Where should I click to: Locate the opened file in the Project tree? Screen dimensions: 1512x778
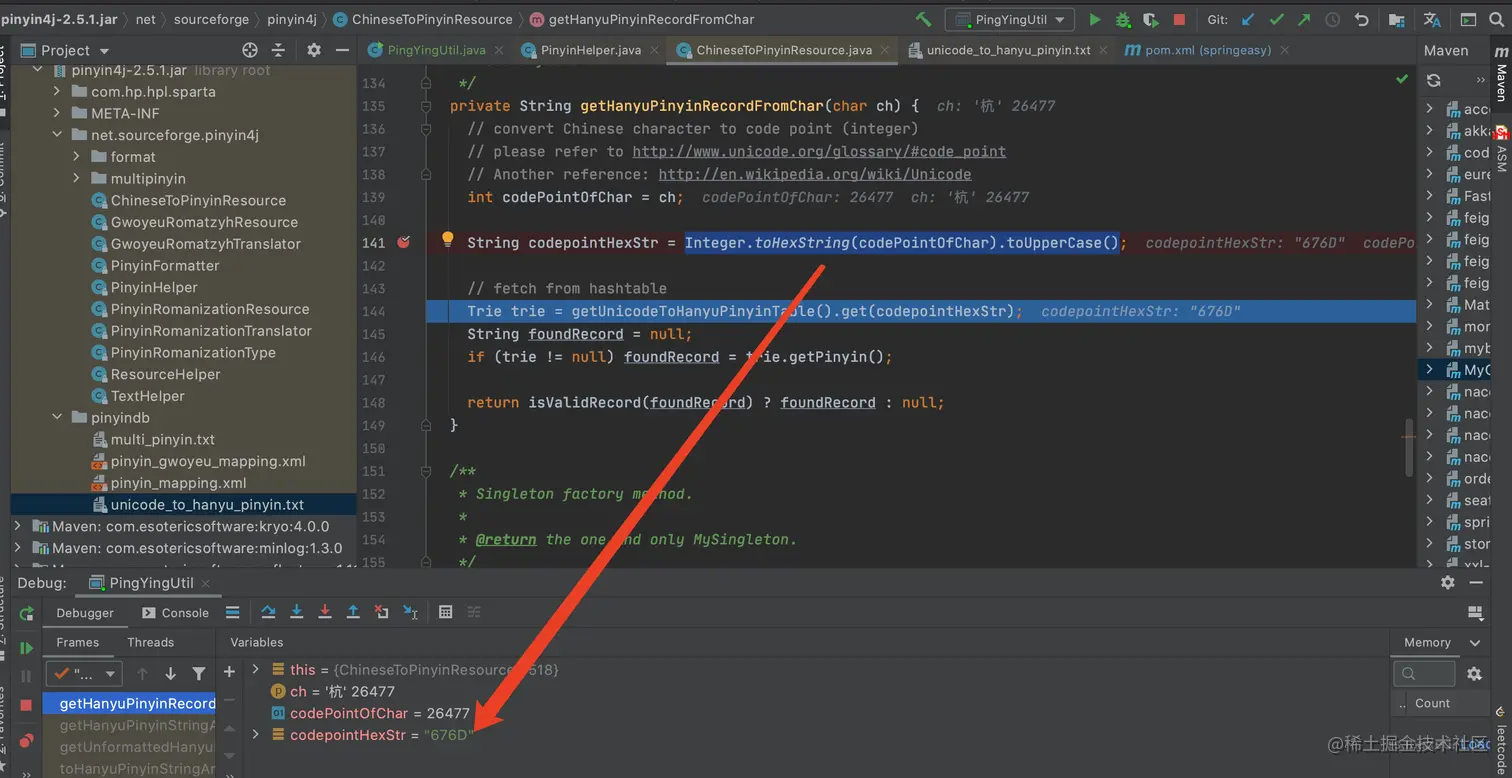(250, 50)
